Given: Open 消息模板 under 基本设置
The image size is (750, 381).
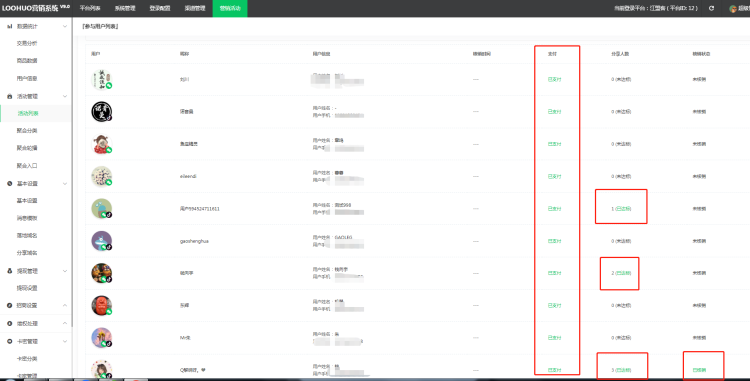Looking at the screenshot, I should pos(27,218).
